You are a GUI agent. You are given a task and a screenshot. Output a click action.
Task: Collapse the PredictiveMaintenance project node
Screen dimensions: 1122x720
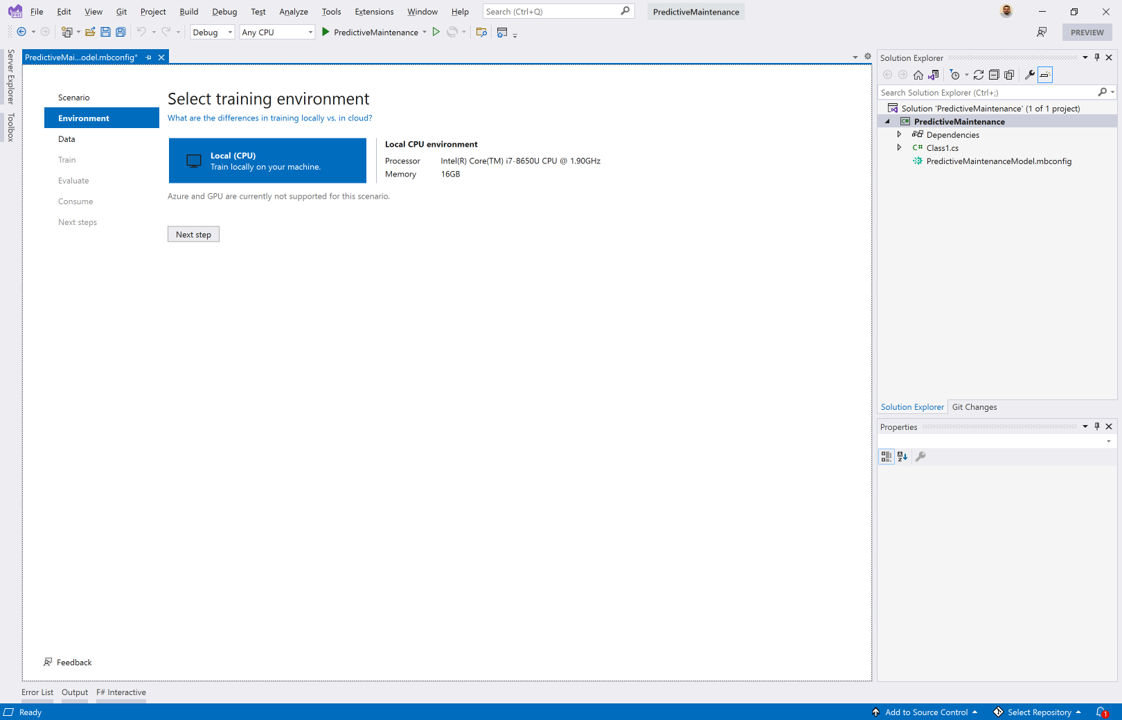coord(887,122)
